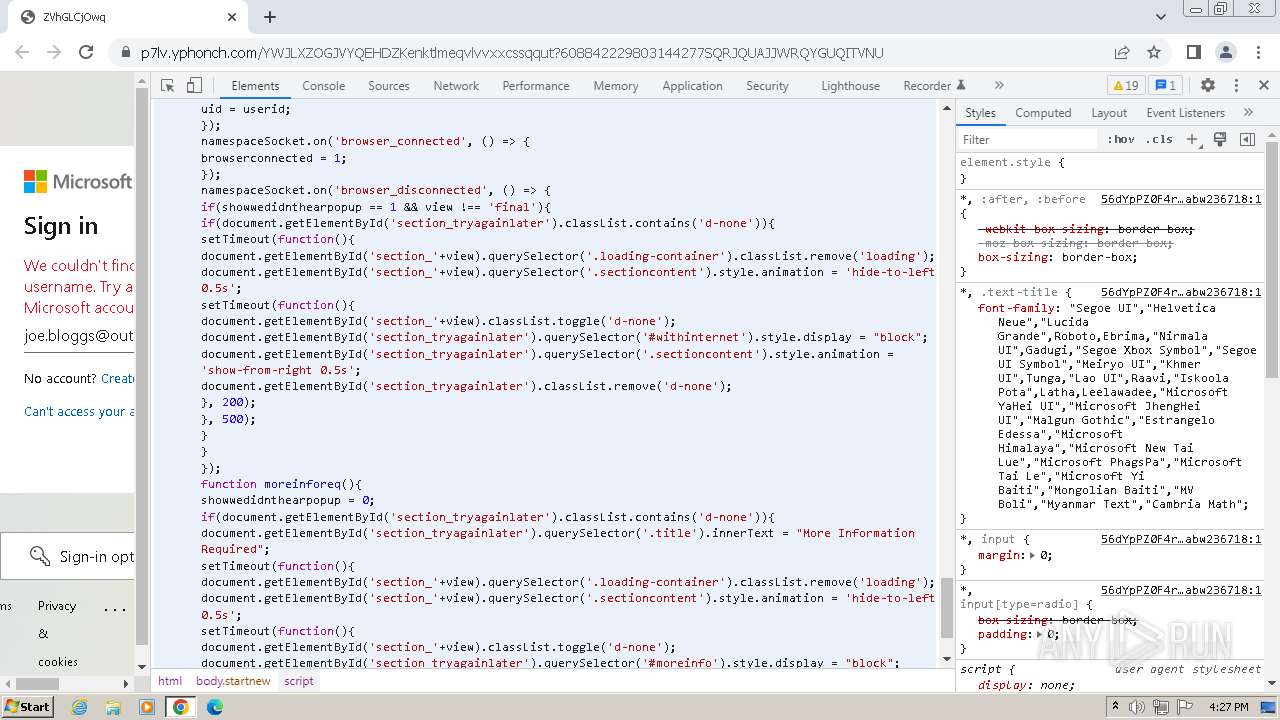Open File Explorer from taskbar
The width and height of the screenshot is (1280, 720).
(x=113, y=707)
